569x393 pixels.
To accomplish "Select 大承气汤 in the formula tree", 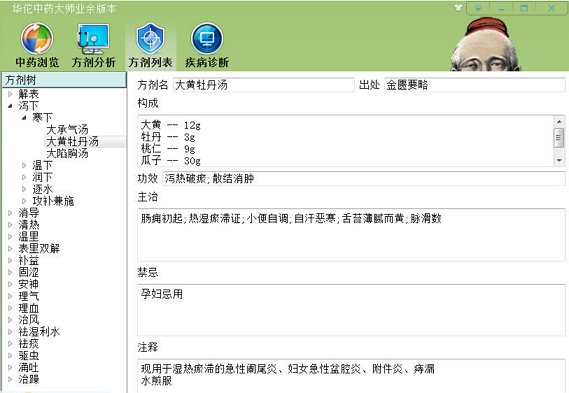I will 67,130.
